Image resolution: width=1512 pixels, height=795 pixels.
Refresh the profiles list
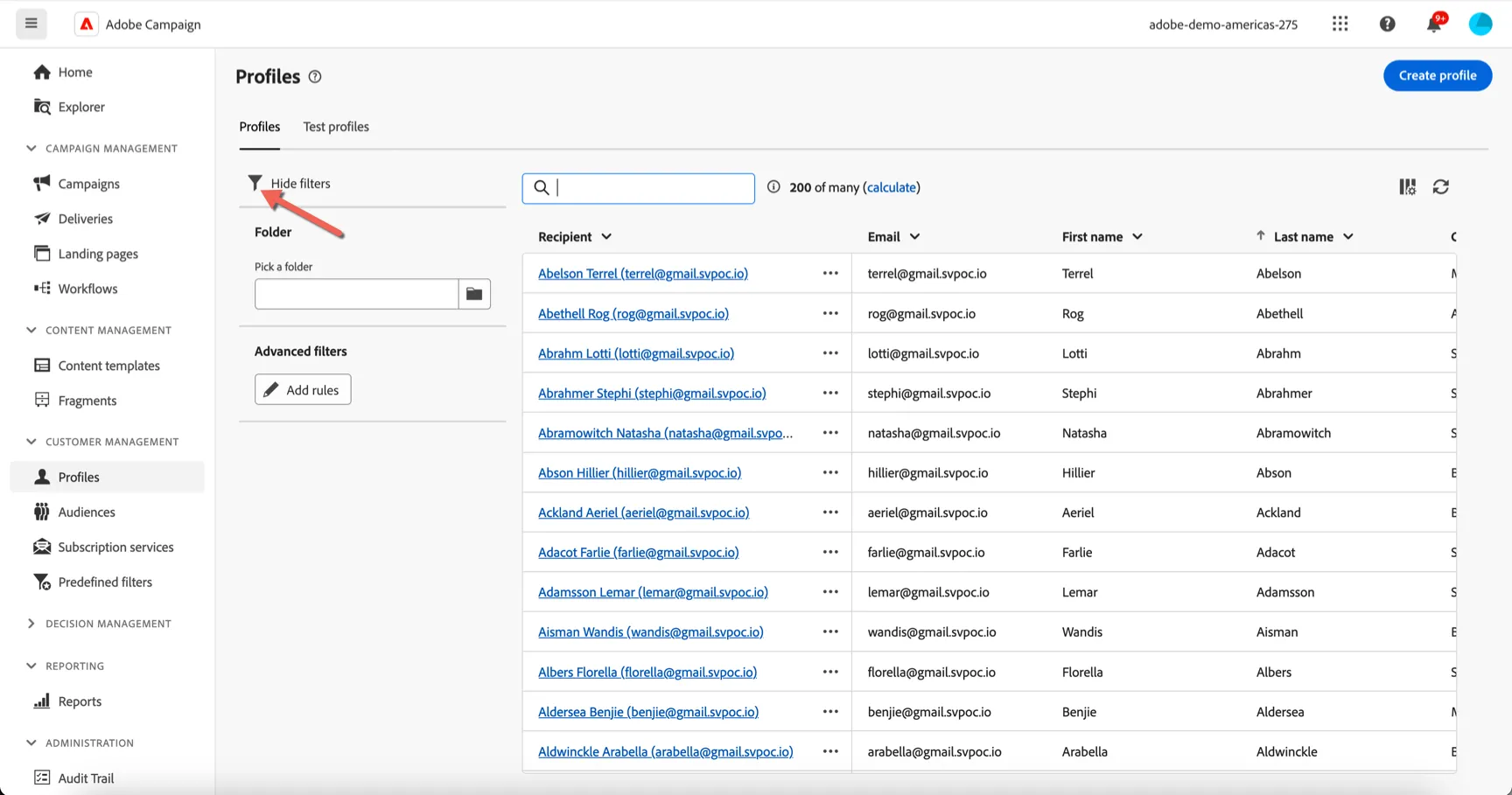pyautogui.click(x=1441, y=187)
